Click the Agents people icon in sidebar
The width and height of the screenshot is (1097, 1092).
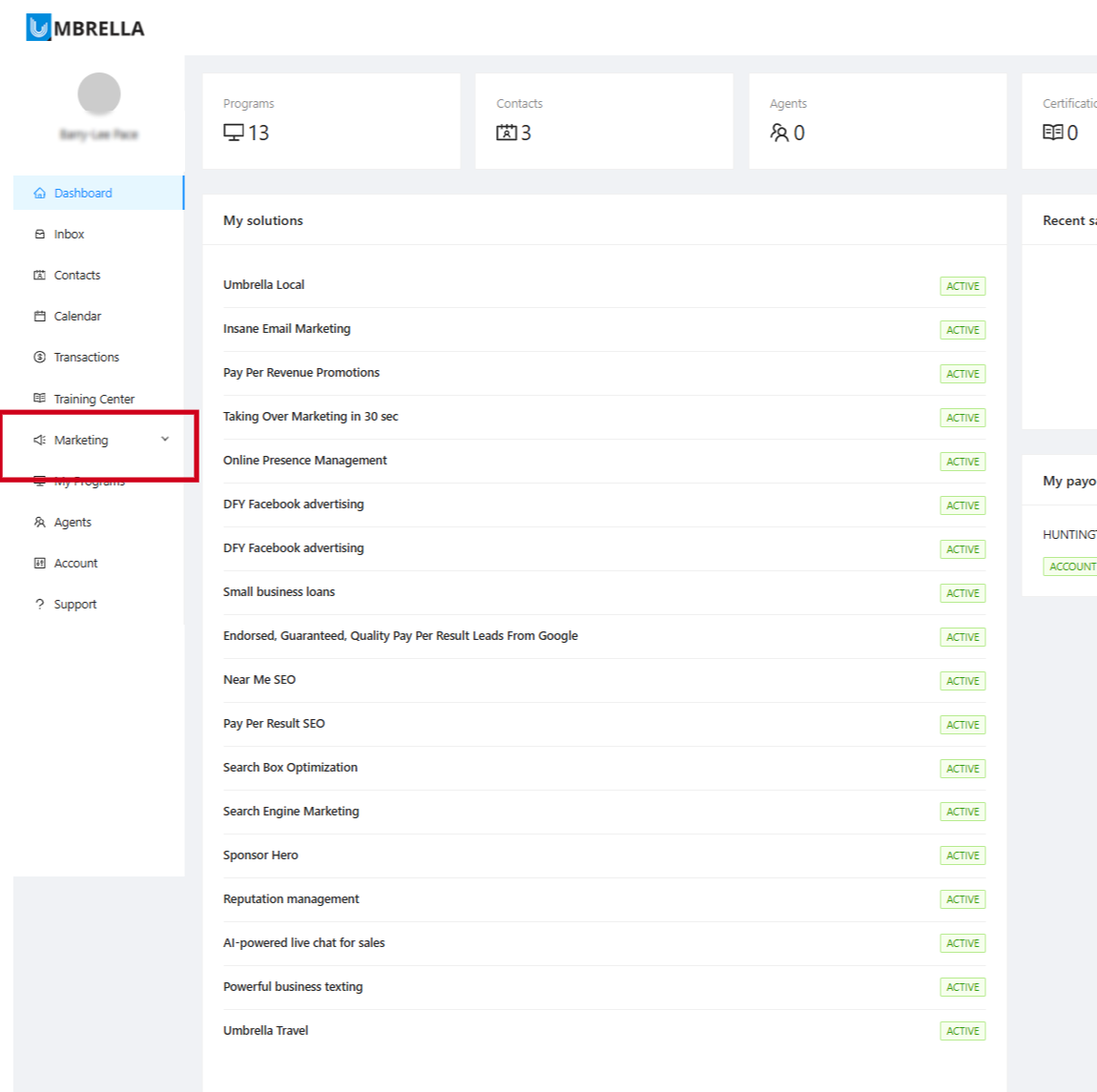click(x=40, y=522)
